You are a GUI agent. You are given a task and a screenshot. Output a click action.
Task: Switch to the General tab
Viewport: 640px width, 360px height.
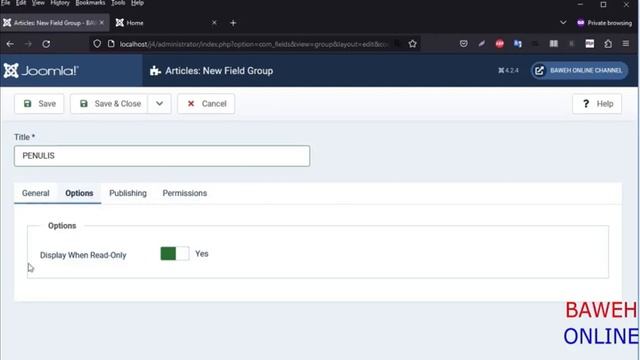coord(36,193)
